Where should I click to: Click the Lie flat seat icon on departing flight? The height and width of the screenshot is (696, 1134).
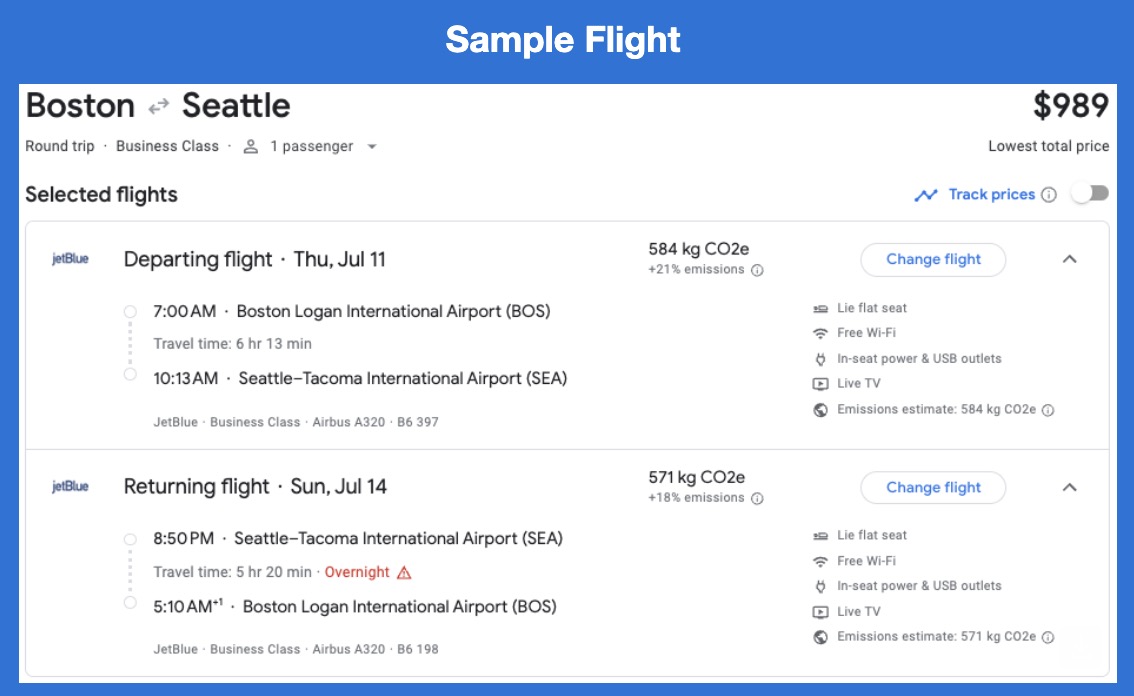(x=820, y=308)
